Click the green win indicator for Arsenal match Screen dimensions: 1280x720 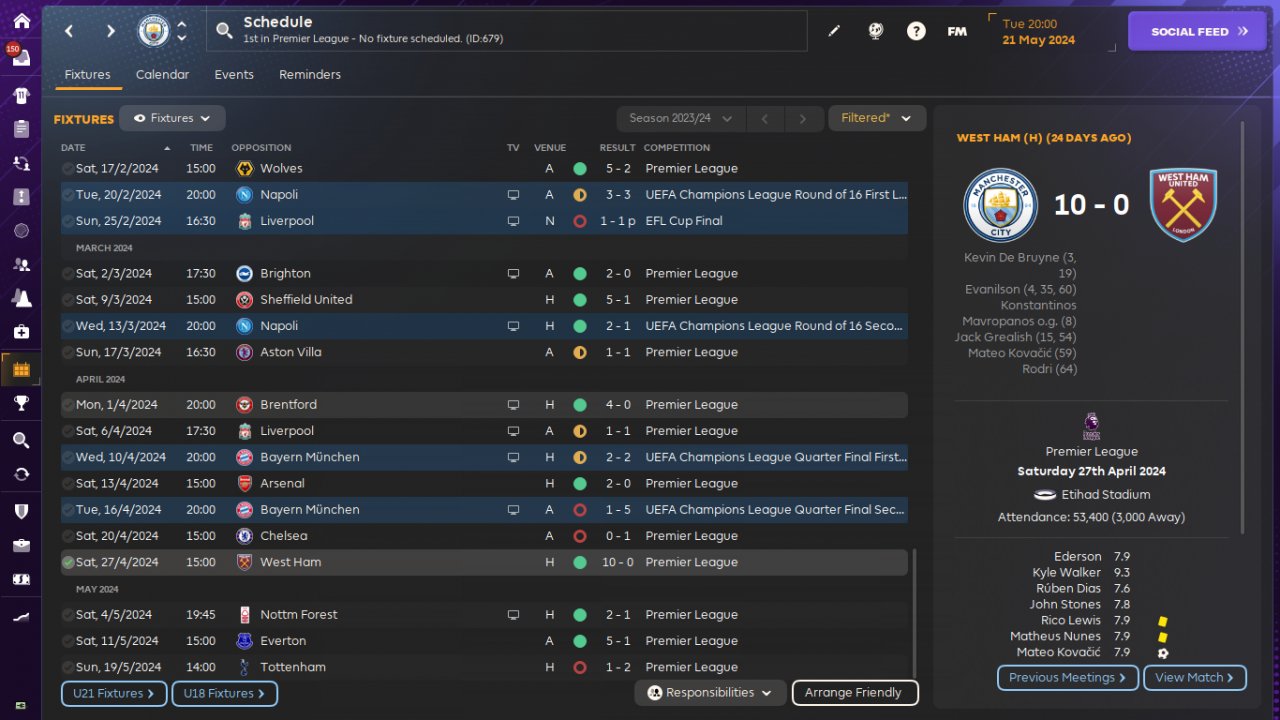click(x=579, y=484)
